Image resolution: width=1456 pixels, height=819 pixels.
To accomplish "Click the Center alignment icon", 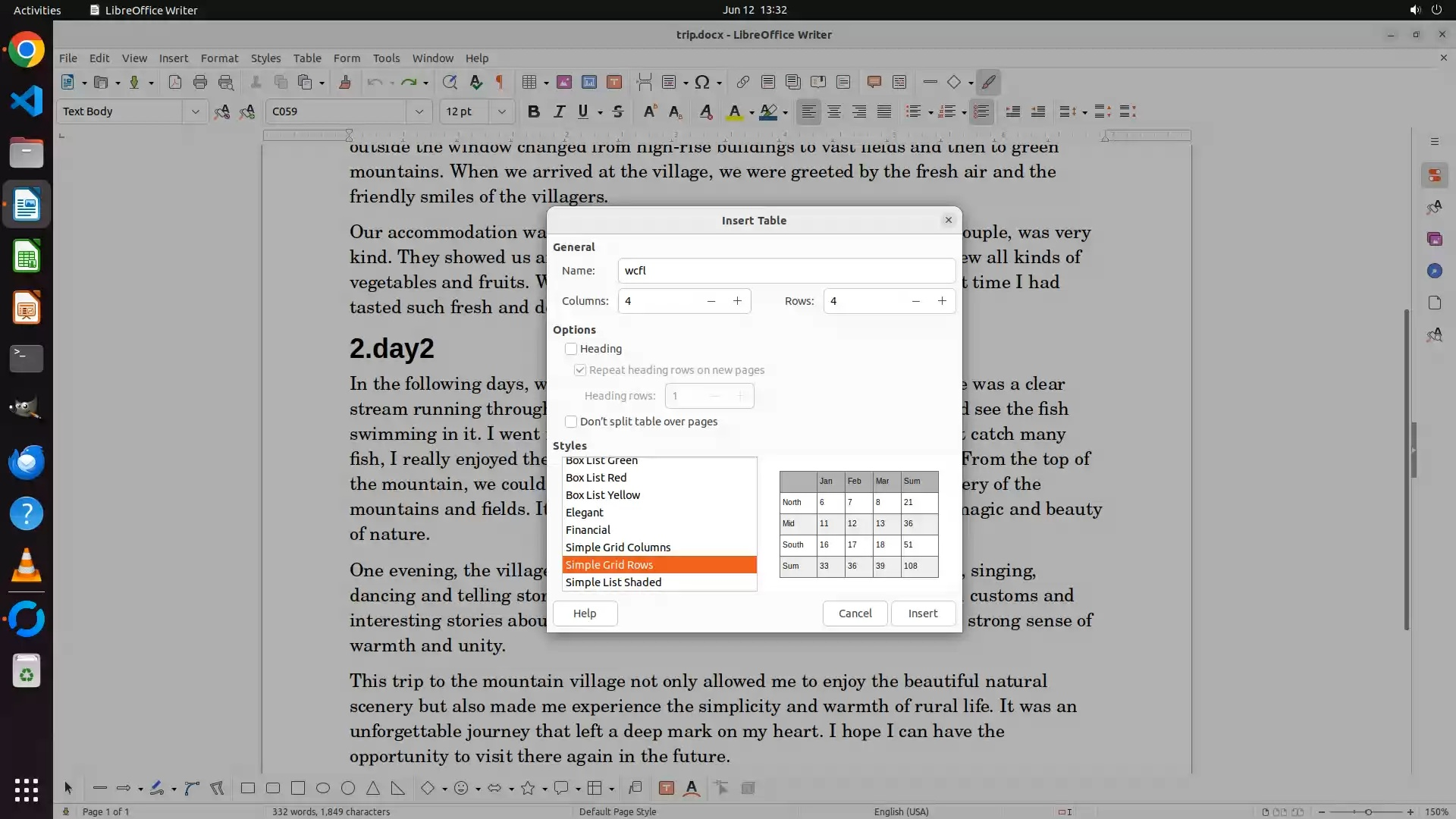I will (833, 111).
